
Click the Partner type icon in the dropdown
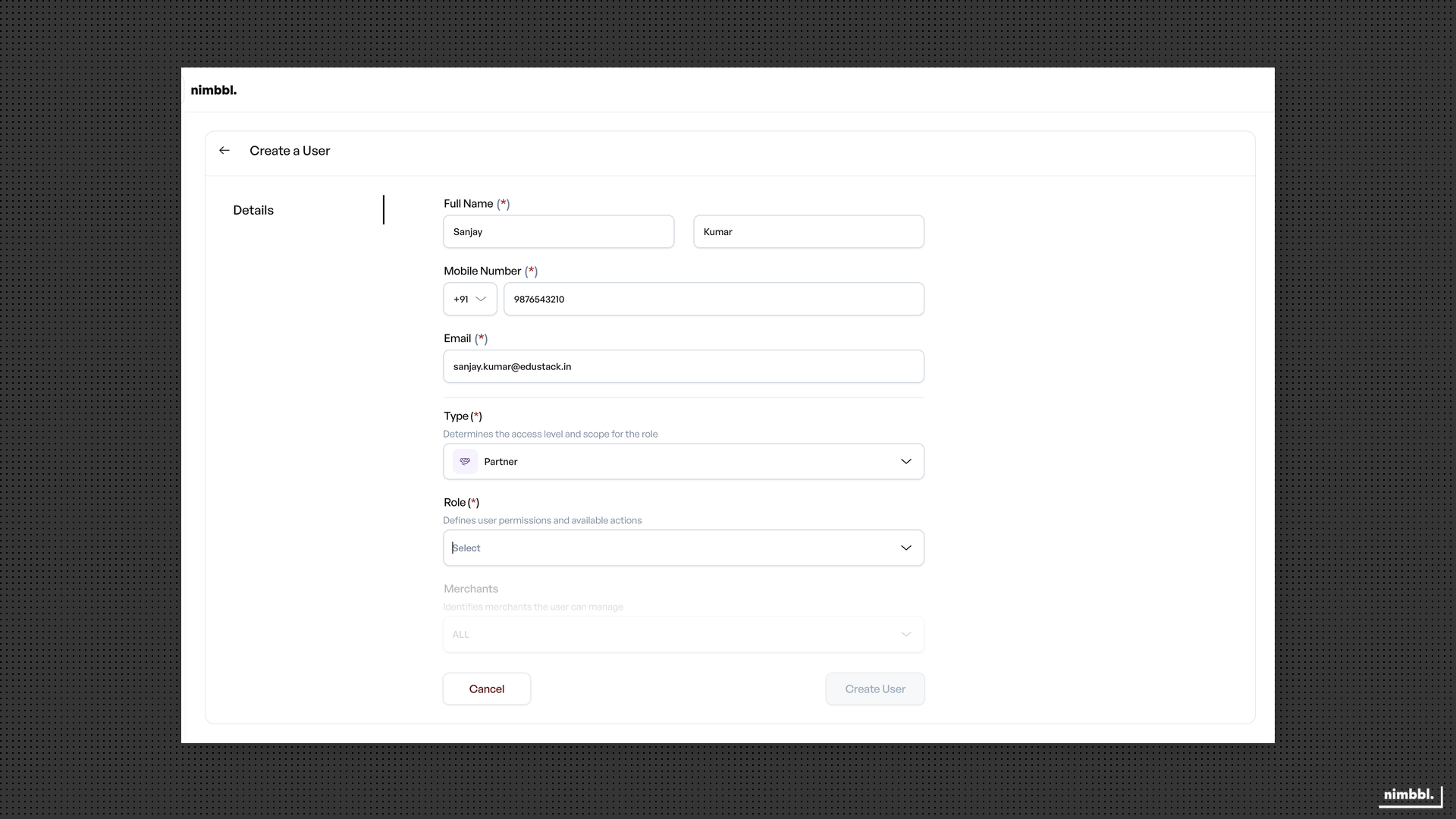(464, 461)
